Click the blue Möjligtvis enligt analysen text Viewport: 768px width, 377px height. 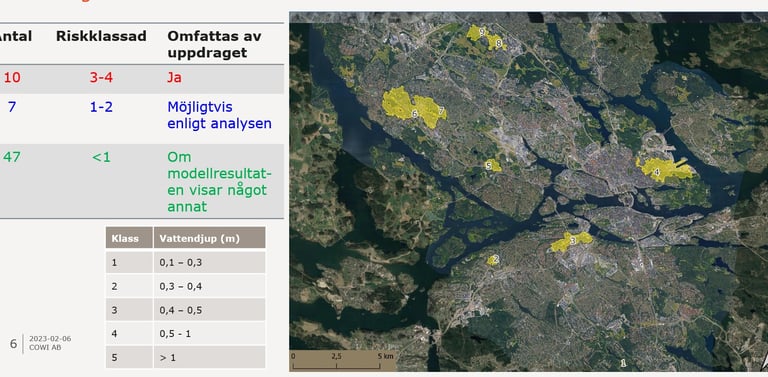(219, 115)
